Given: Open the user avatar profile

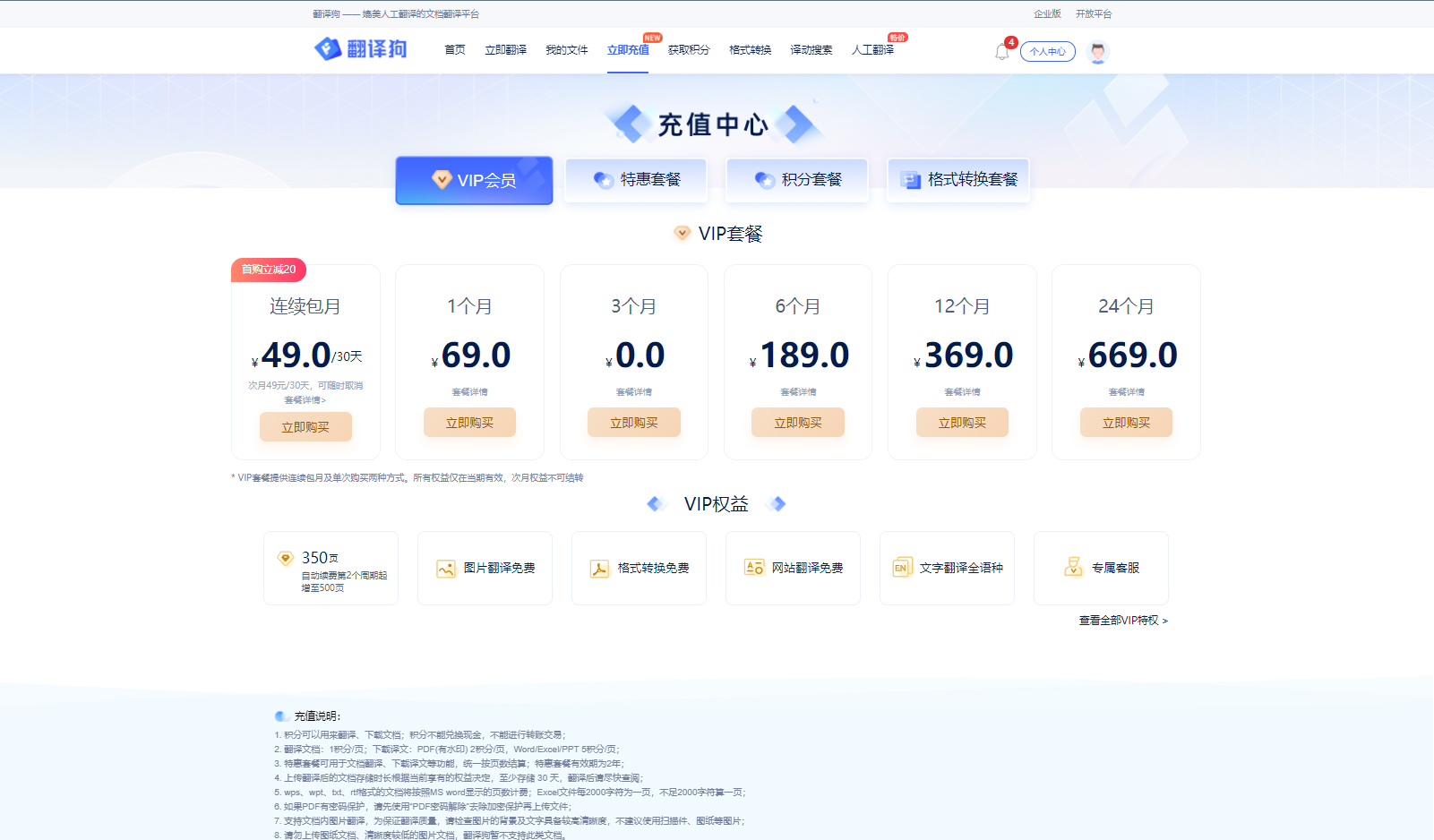Looking at the screenshot, I should (x=1097, y=52).
